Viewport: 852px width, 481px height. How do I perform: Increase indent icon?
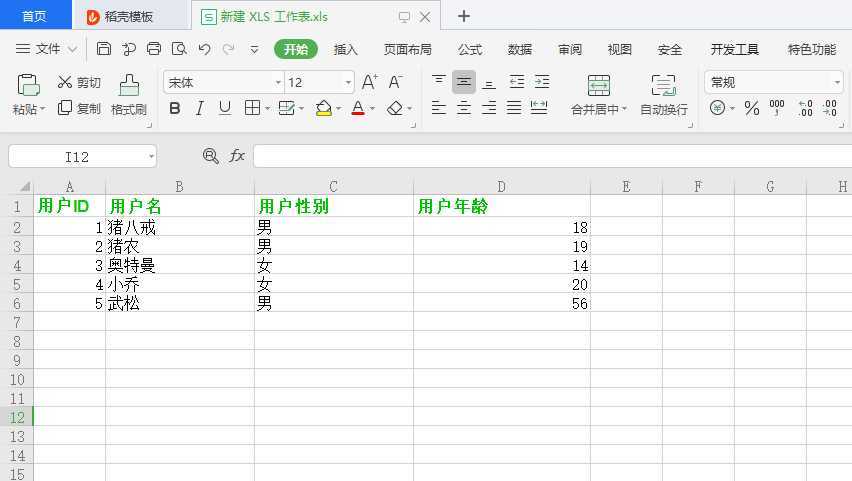click(x=542, y=82)
